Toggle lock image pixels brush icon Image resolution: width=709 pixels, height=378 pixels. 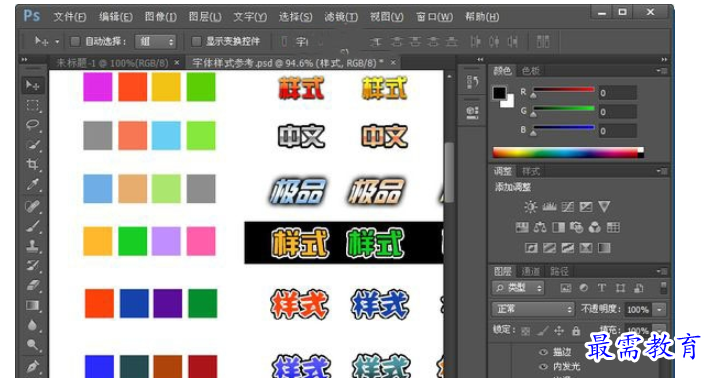pos(542,331)
